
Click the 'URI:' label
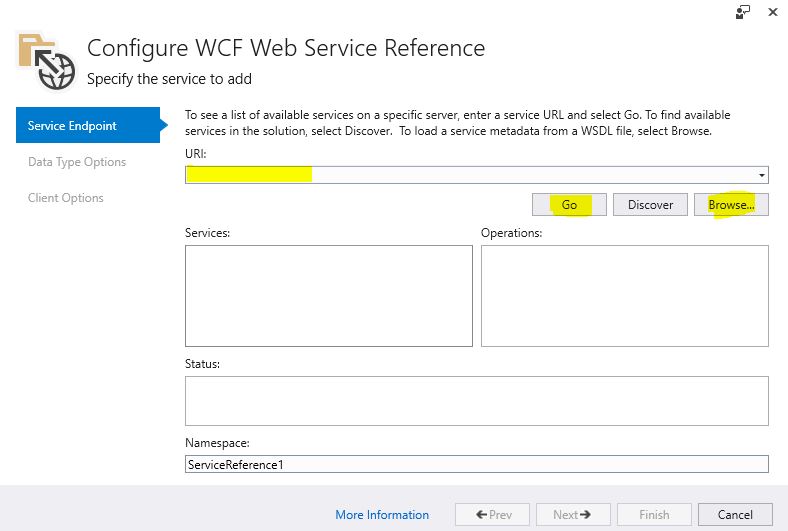click(x=195, y=154)
